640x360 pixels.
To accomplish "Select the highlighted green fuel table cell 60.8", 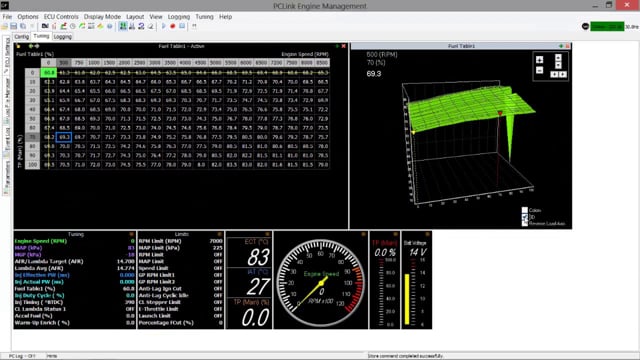I will tap(49, 73).
